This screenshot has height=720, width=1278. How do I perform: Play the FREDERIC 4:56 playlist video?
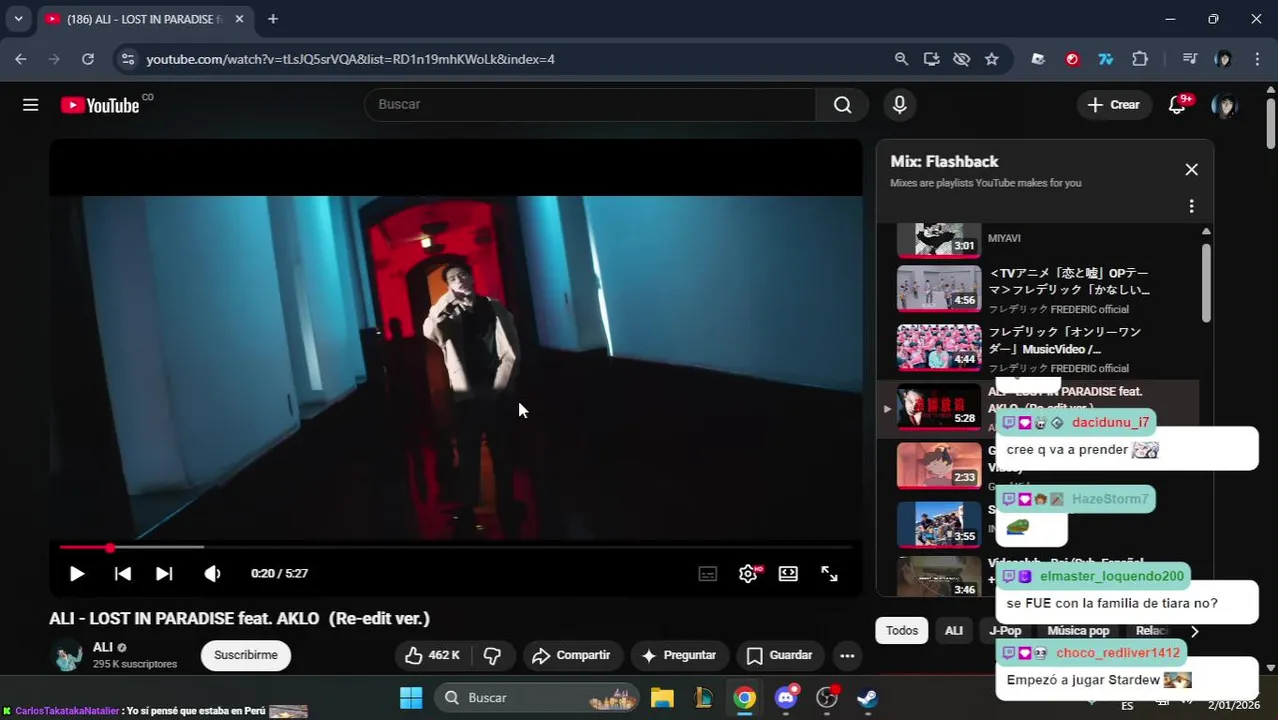coord(939,289)
